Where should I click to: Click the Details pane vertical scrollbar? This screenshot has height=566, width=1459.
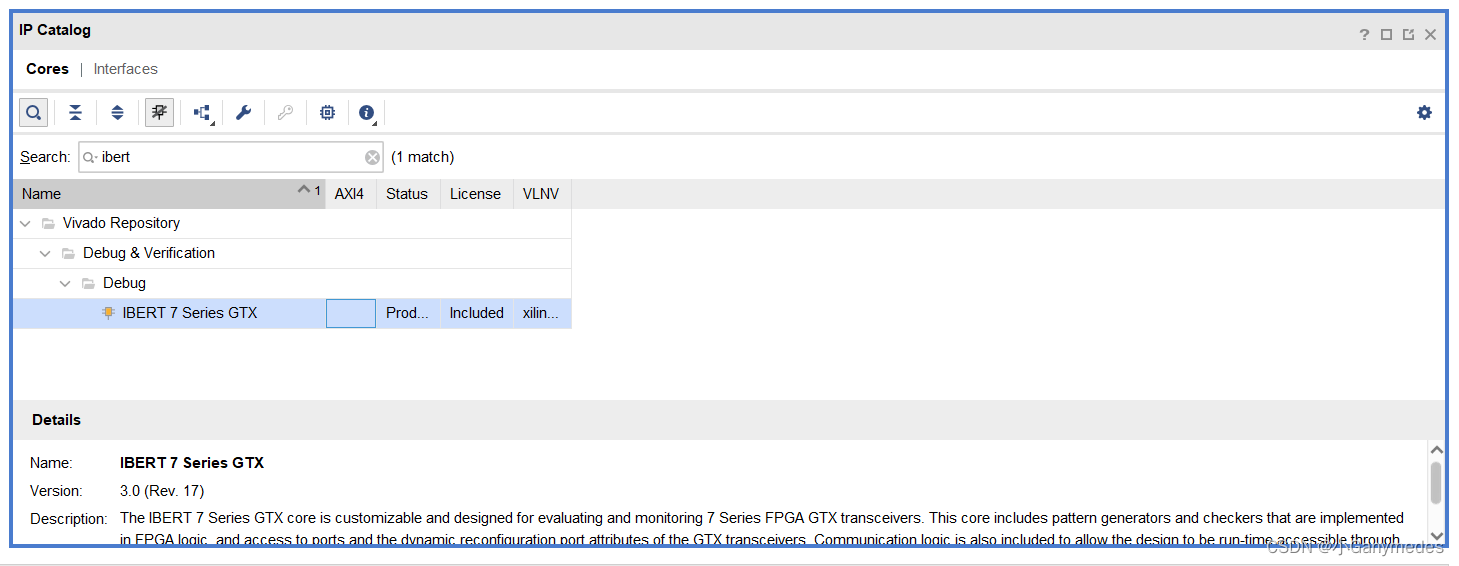(x=1436, y=484)
